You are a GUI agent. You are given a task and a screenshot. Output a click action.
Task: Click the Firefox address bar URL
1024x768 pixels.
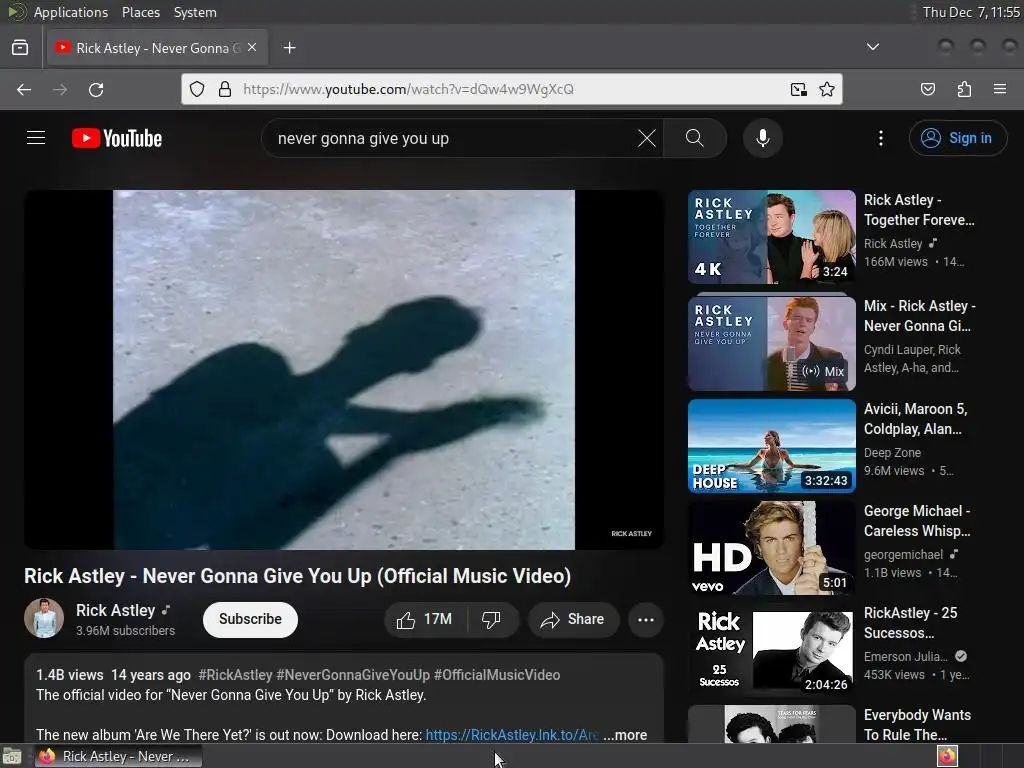coord(408,89)
